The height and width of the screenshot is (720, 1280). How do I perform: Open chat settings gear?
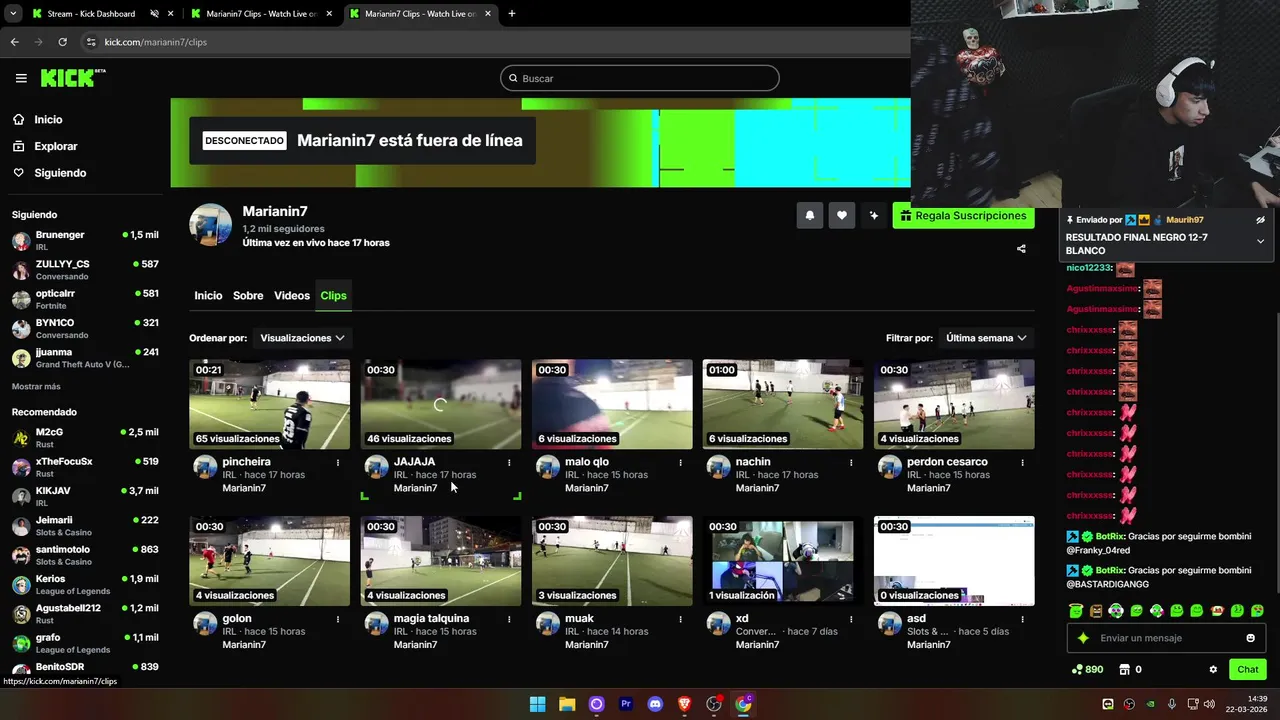(1213, 670)
